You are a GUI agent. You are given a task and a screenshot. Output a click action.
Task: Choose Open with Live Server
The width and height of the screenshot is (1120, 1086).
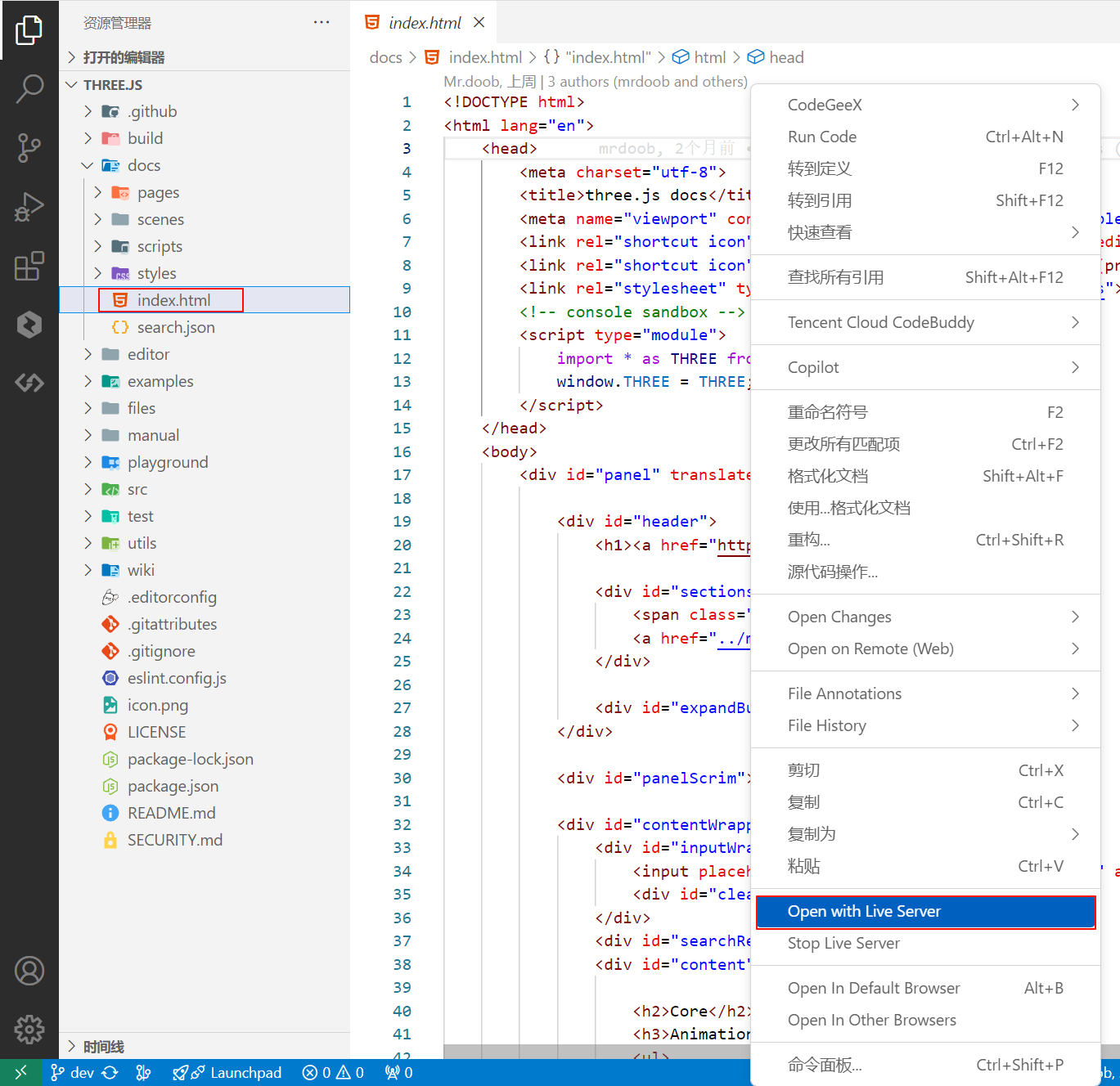925,911
